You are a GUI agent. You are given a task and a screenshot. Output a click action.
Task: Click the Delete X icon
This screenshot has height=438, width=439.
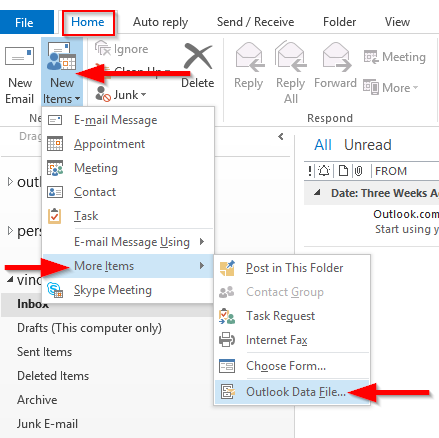click(x=198, y=56)
